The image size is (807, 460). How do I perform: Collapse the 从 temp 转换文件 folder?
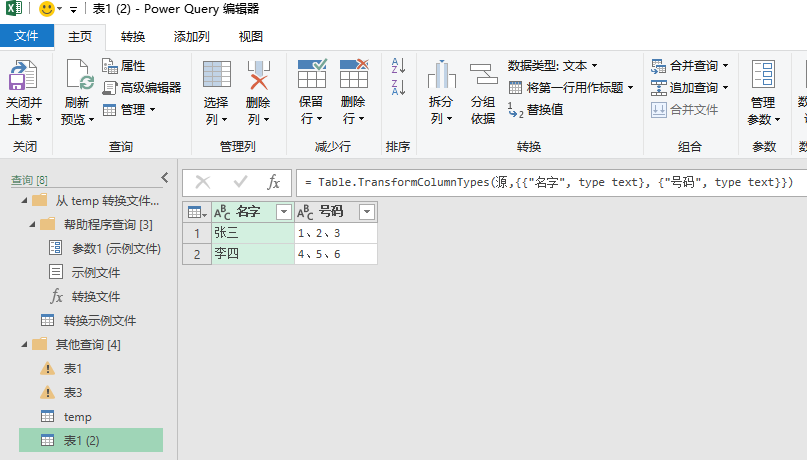pyautogui.click(x=24, y=201)
